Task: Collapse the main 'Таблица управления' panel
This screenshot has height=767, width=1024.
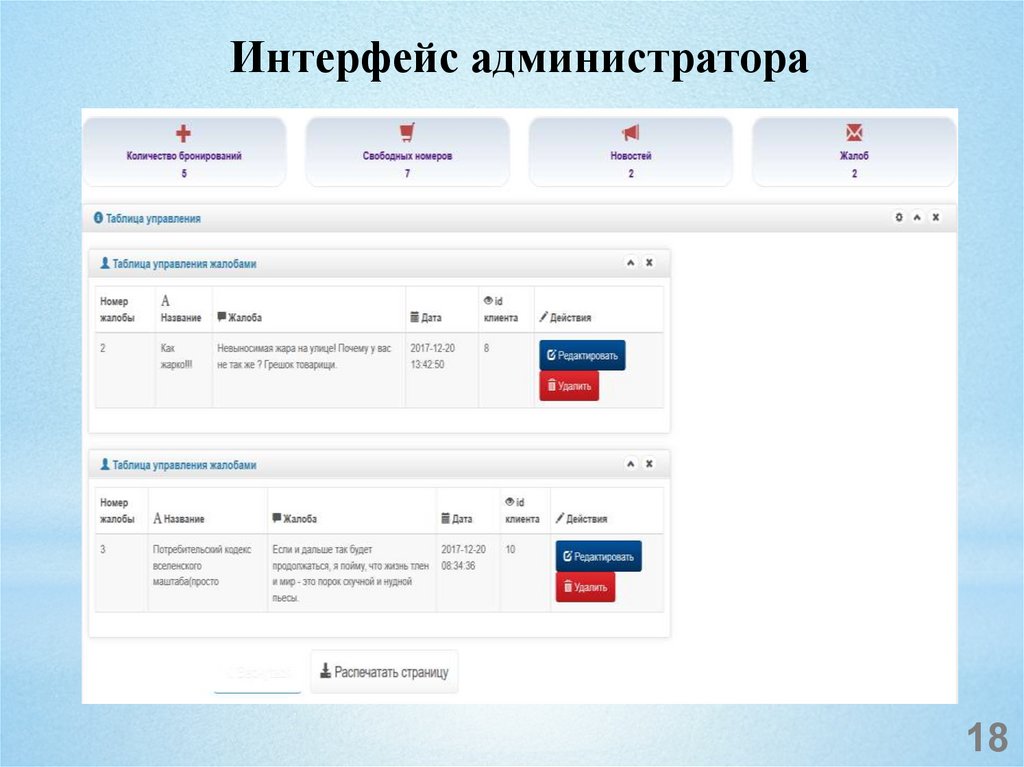Action: (x=917, y=217)
